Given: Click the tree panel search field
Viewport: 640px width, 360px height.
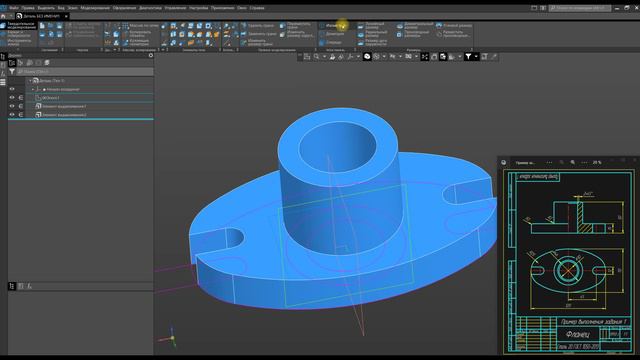Looking at the screenshot, I should pyautogui.click(x=85, y=72).
